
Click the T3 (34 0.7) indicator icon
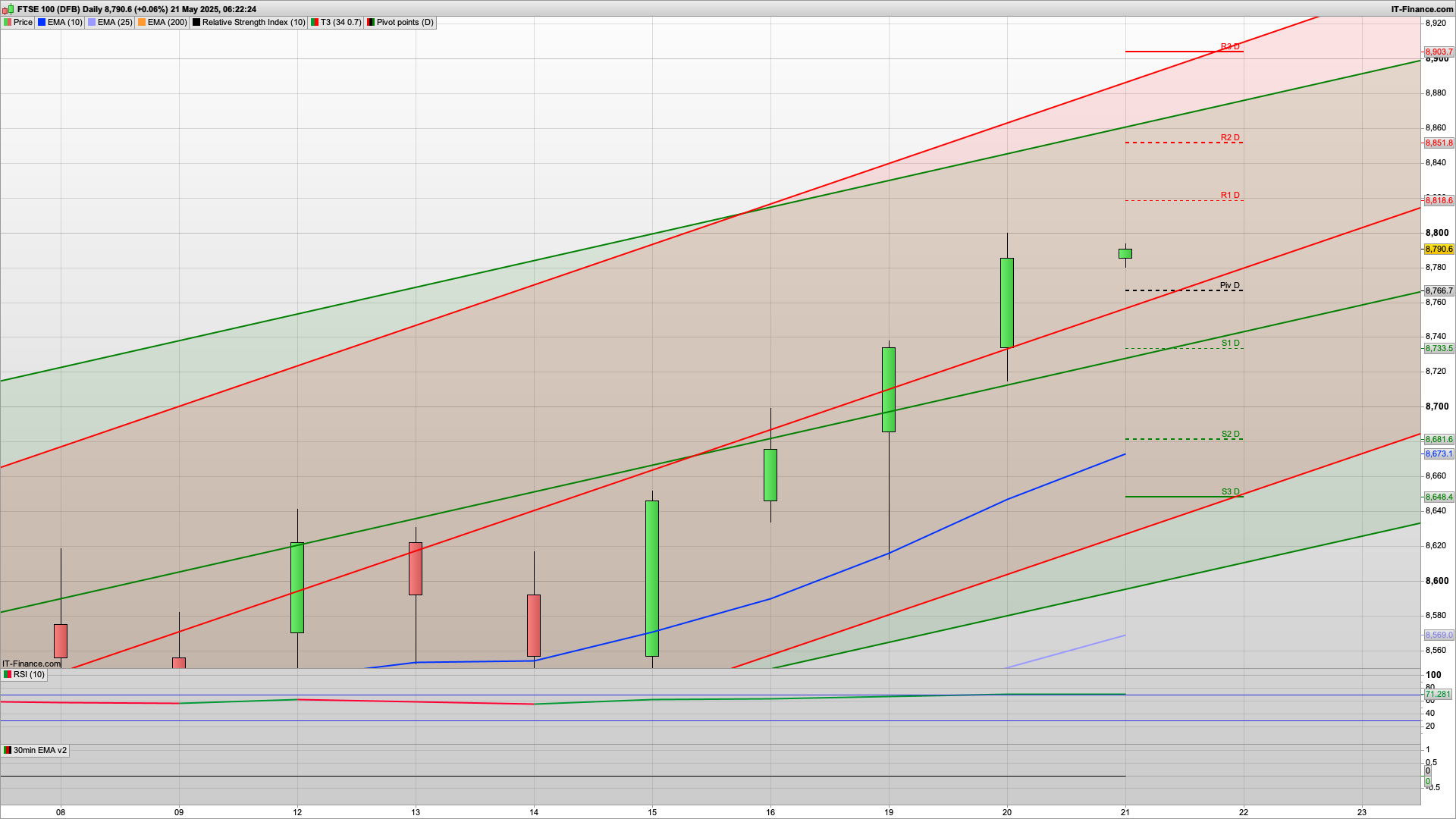315,22
